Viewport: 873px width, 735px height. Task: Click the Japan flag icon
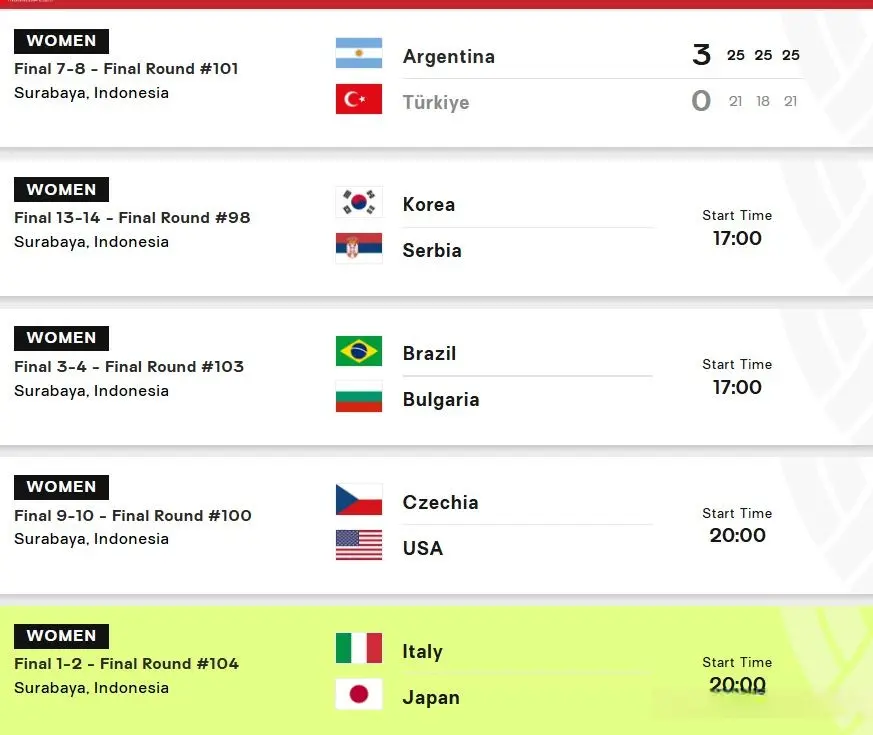click(358, 694)
